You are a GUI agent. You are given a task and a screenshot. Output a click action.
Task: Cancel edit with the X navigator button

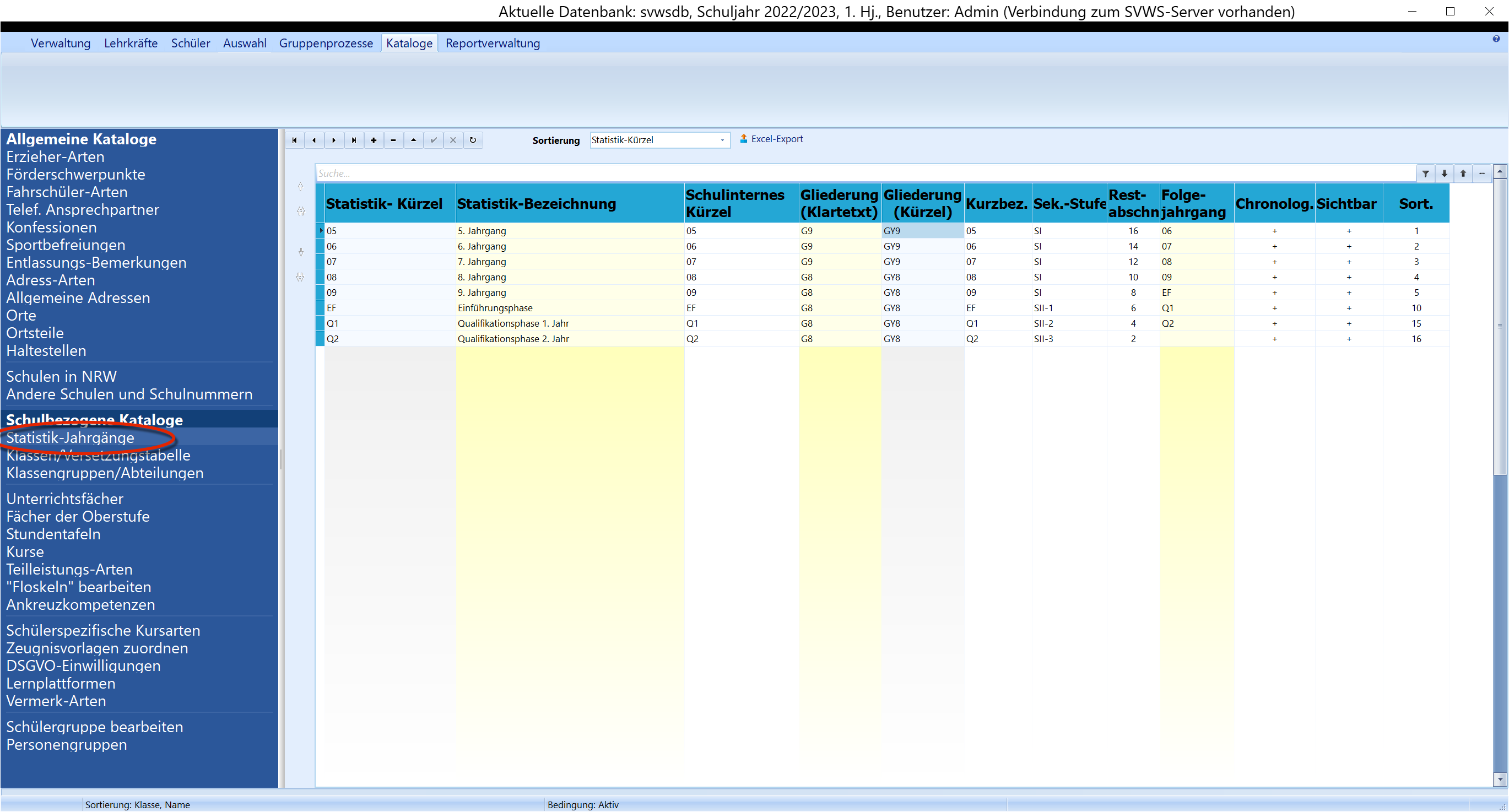click(453, 140)
